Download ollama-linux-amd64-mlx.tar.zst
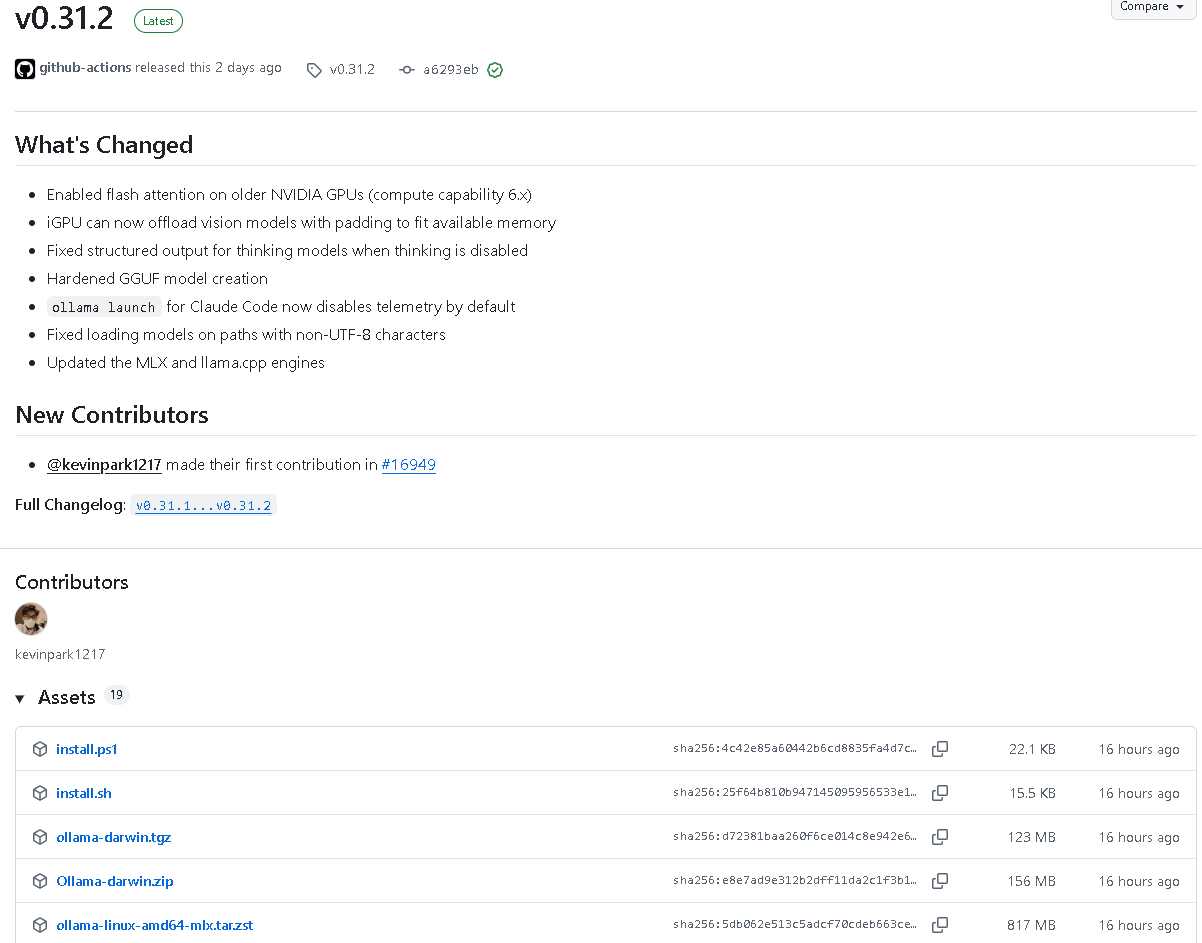 (x=155, y=925)
